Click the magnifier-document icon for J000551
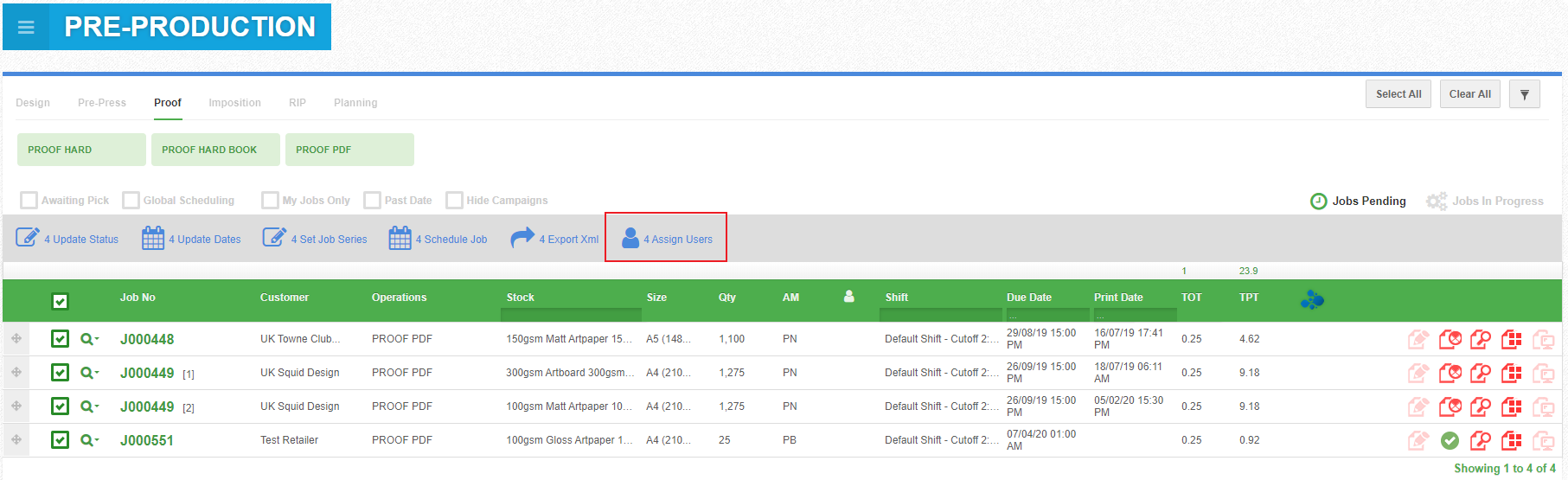1568x480 pixels. click(1481, 440)
